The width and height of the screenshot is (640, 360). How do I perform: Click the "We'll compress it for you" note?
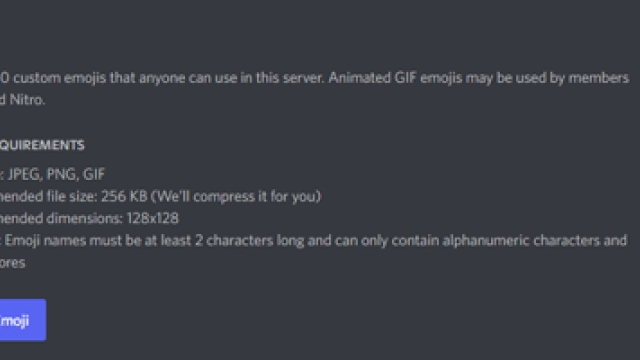(236, 197)
